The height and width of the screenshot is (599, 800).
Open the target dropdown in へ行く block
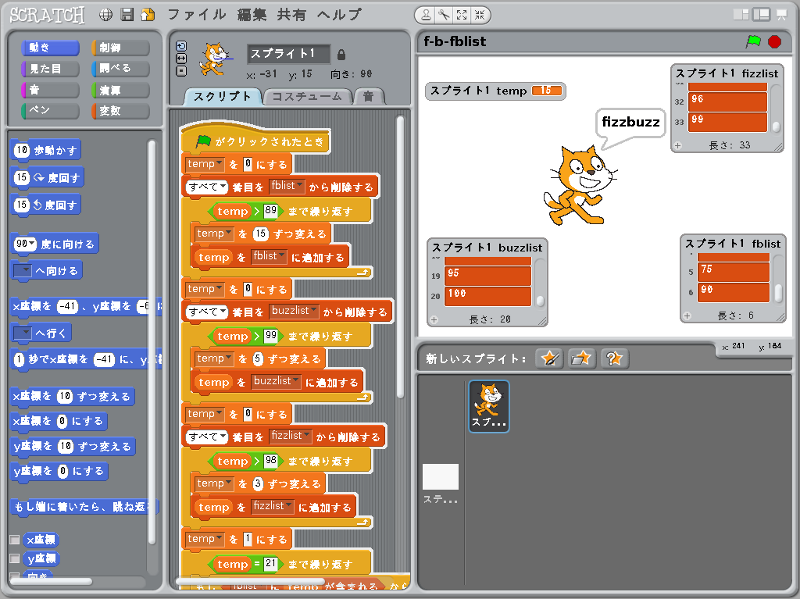click(23, 334)
